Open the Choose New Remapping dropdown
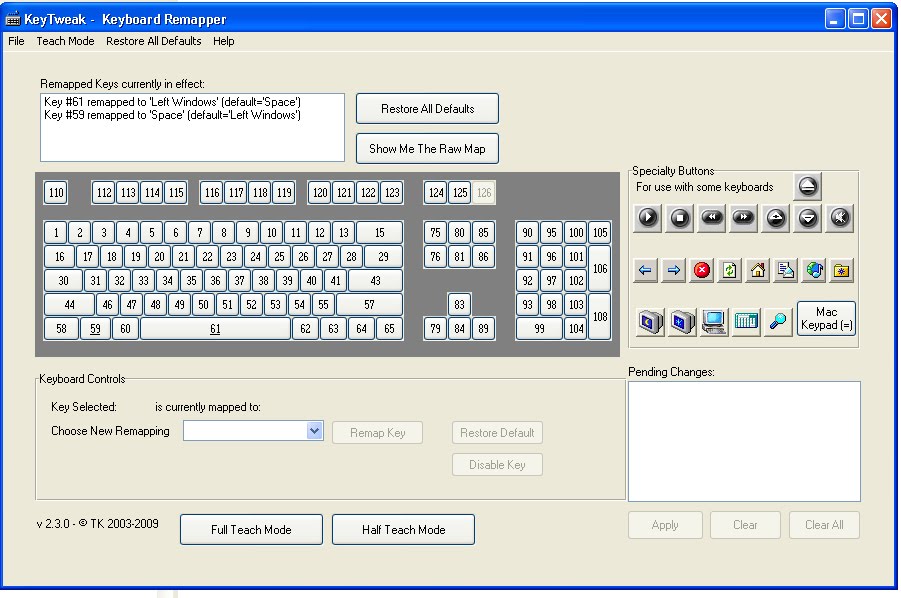Viewport: 901px width, 598px height. (x=314, y=431)
